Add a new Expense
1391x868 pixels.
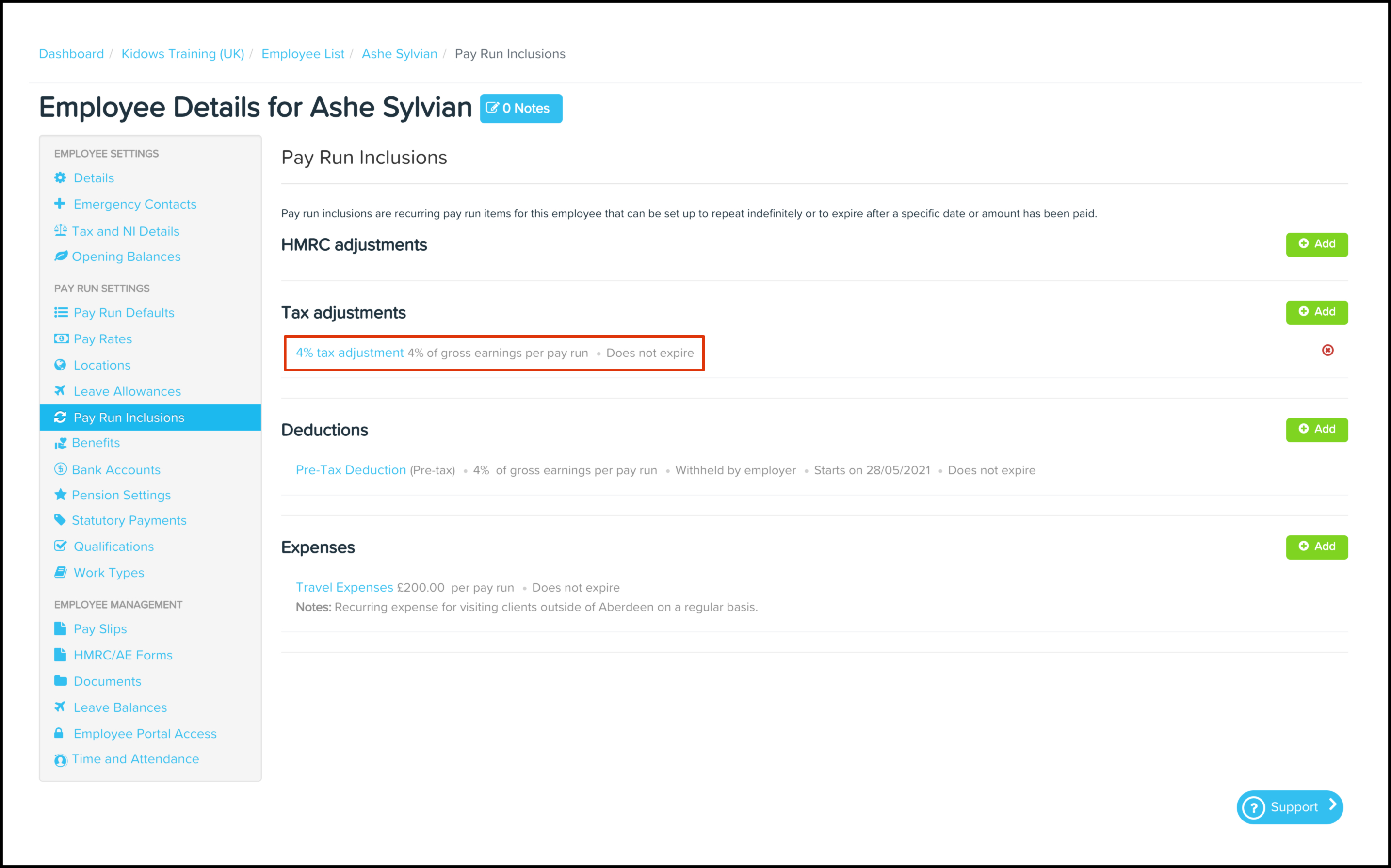click(1316, 547)
